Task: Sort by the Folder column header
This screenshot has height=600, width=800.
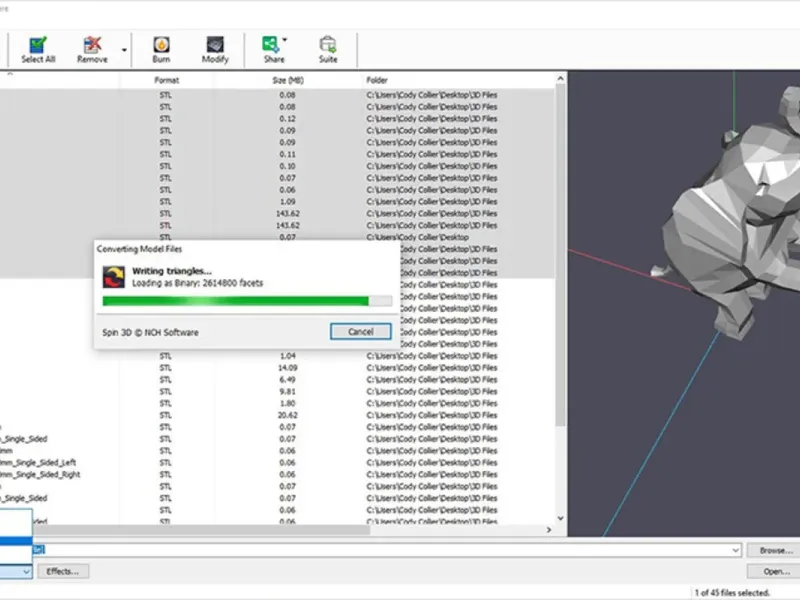Action: point(377,80)
